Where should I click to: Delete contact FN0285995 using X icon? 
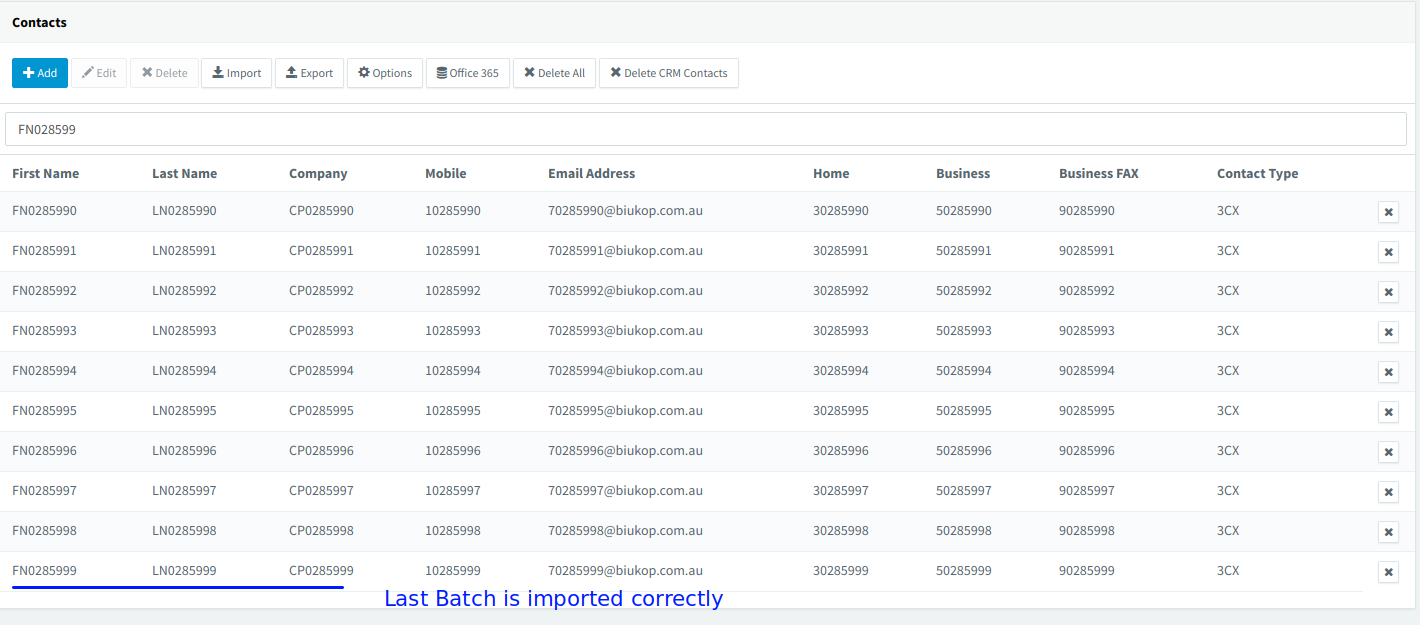(1388, 412)
